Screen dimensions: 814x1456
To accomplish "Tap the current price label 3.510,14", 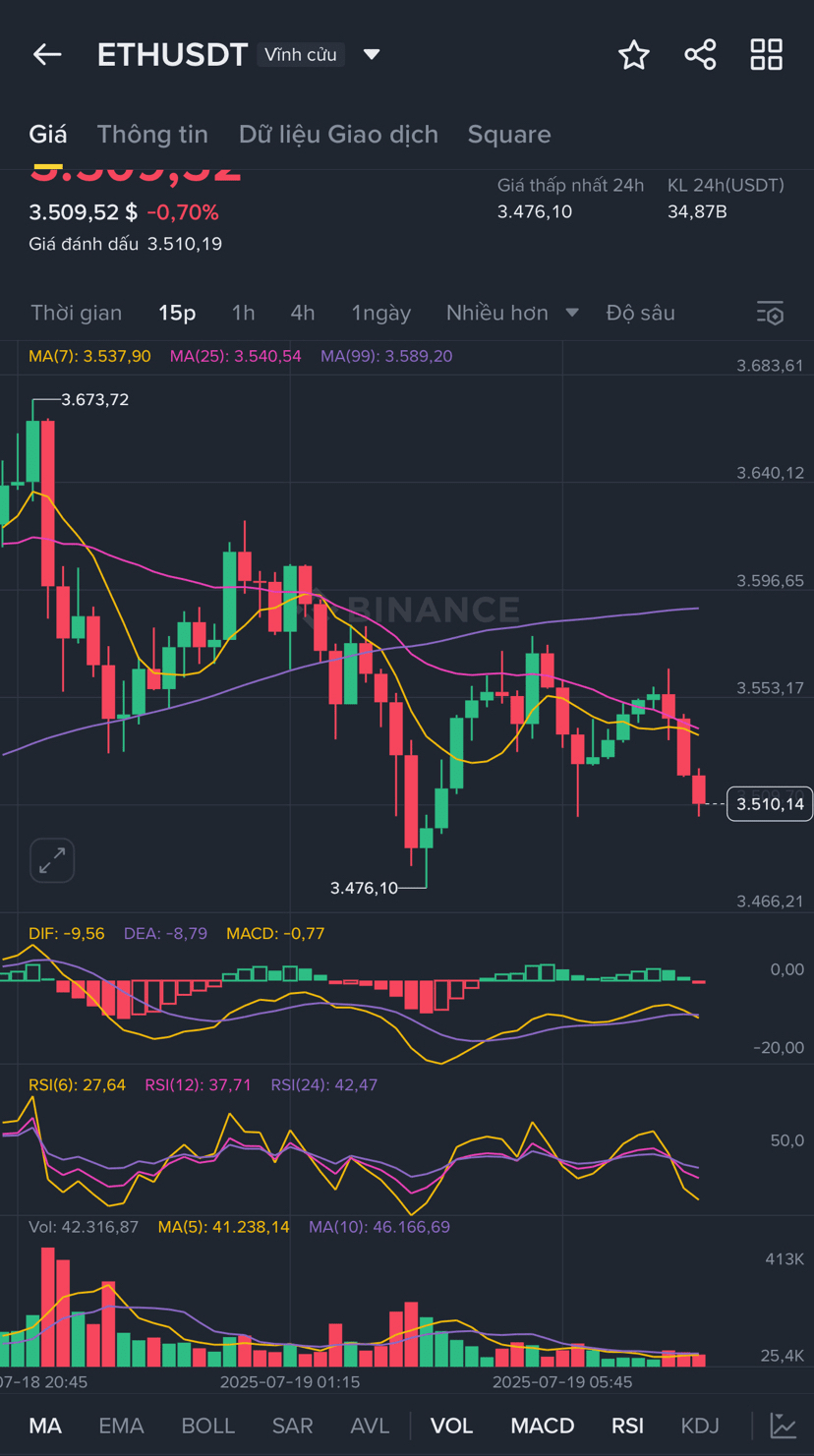I will click(x=770, y=804).
